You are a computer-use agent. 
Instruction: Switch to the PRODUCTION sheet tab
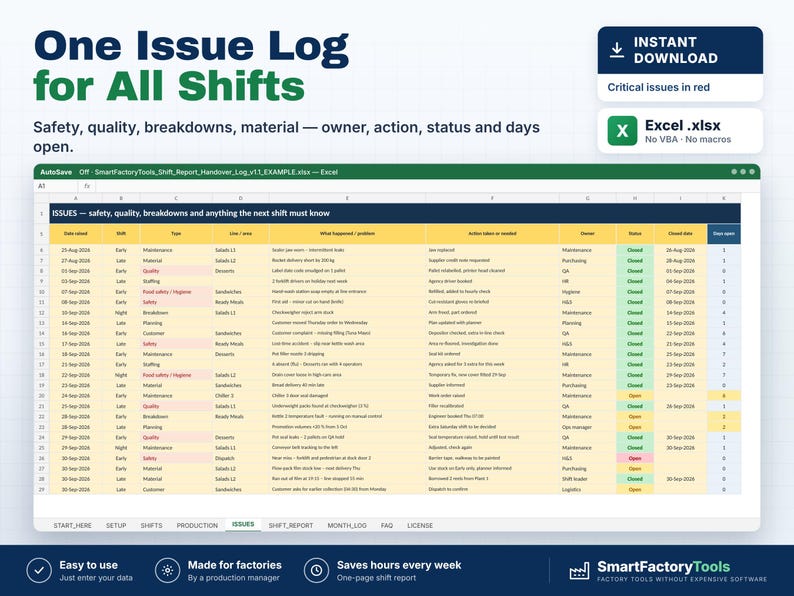(x=197, y=526)
